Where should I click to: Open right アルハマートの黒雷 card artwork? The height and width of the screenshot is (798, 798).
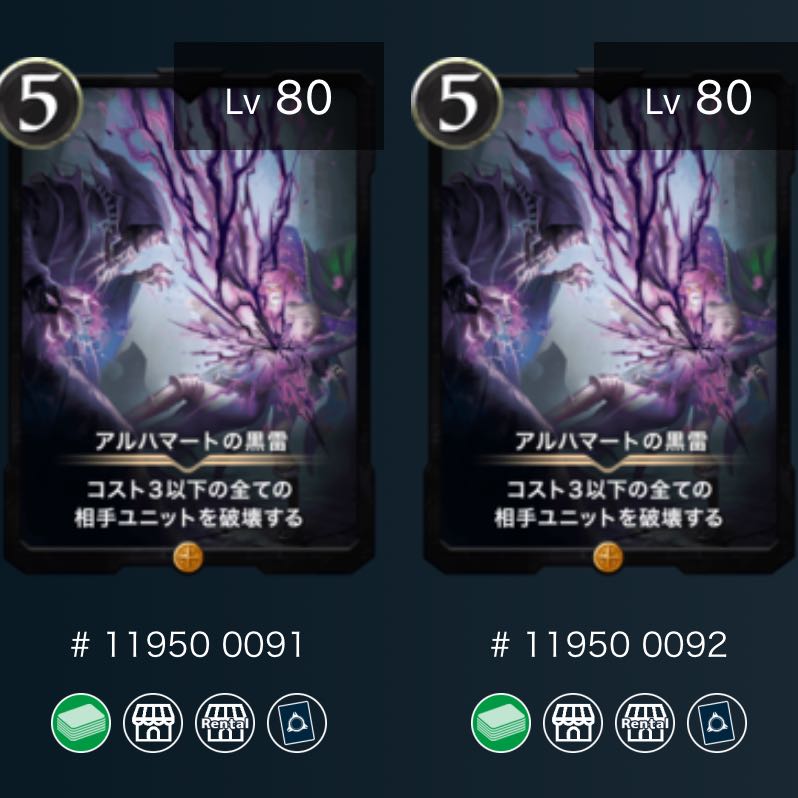(x=609, y=285)
